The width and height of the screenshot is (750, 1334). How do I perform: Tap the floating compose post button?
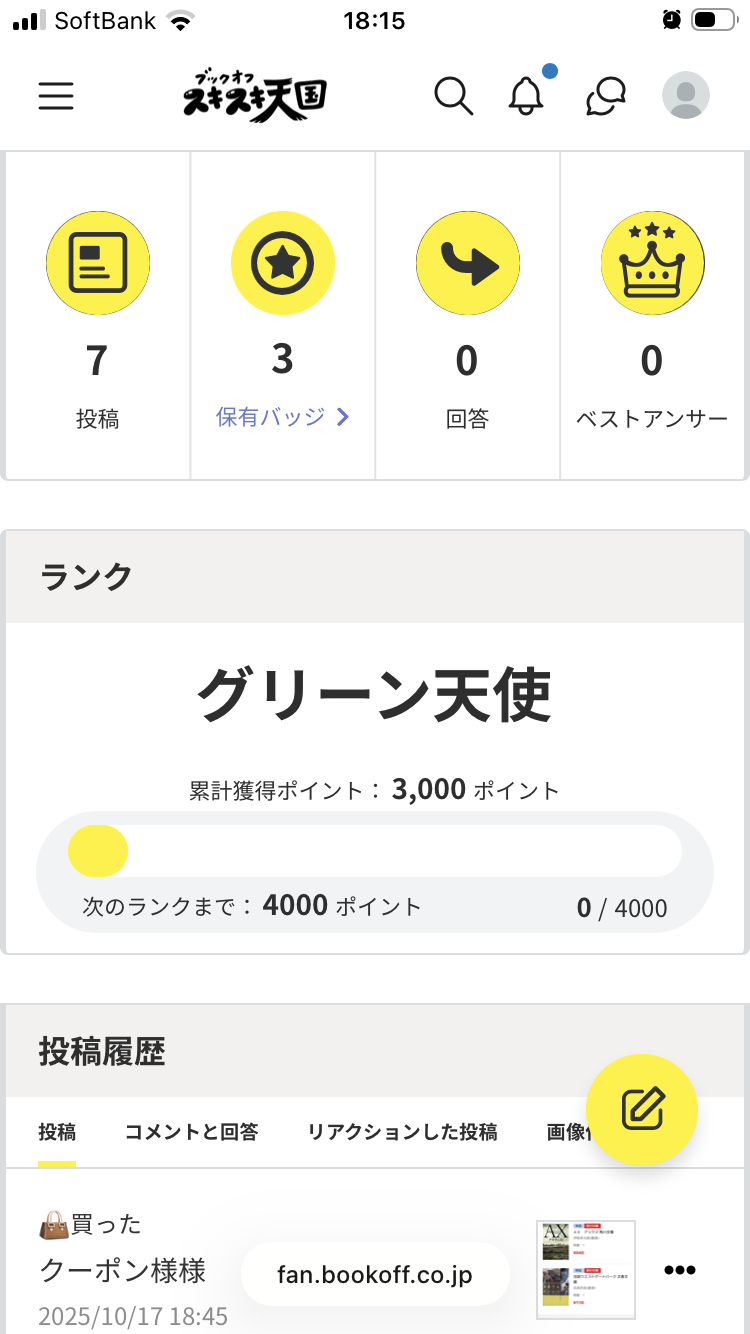(x=642, y=1109)
